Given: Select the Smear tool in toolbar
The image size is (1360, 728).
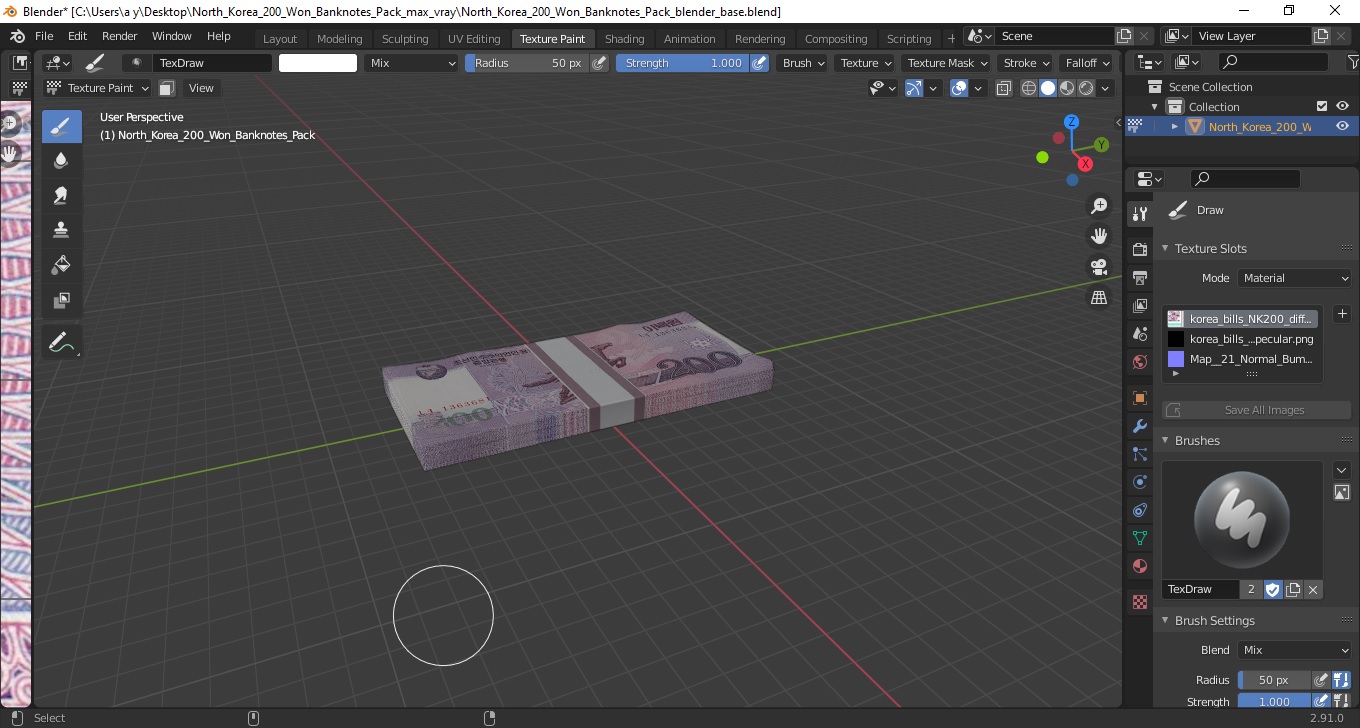Looking at the screenshot, I should [x=61, y=195].
